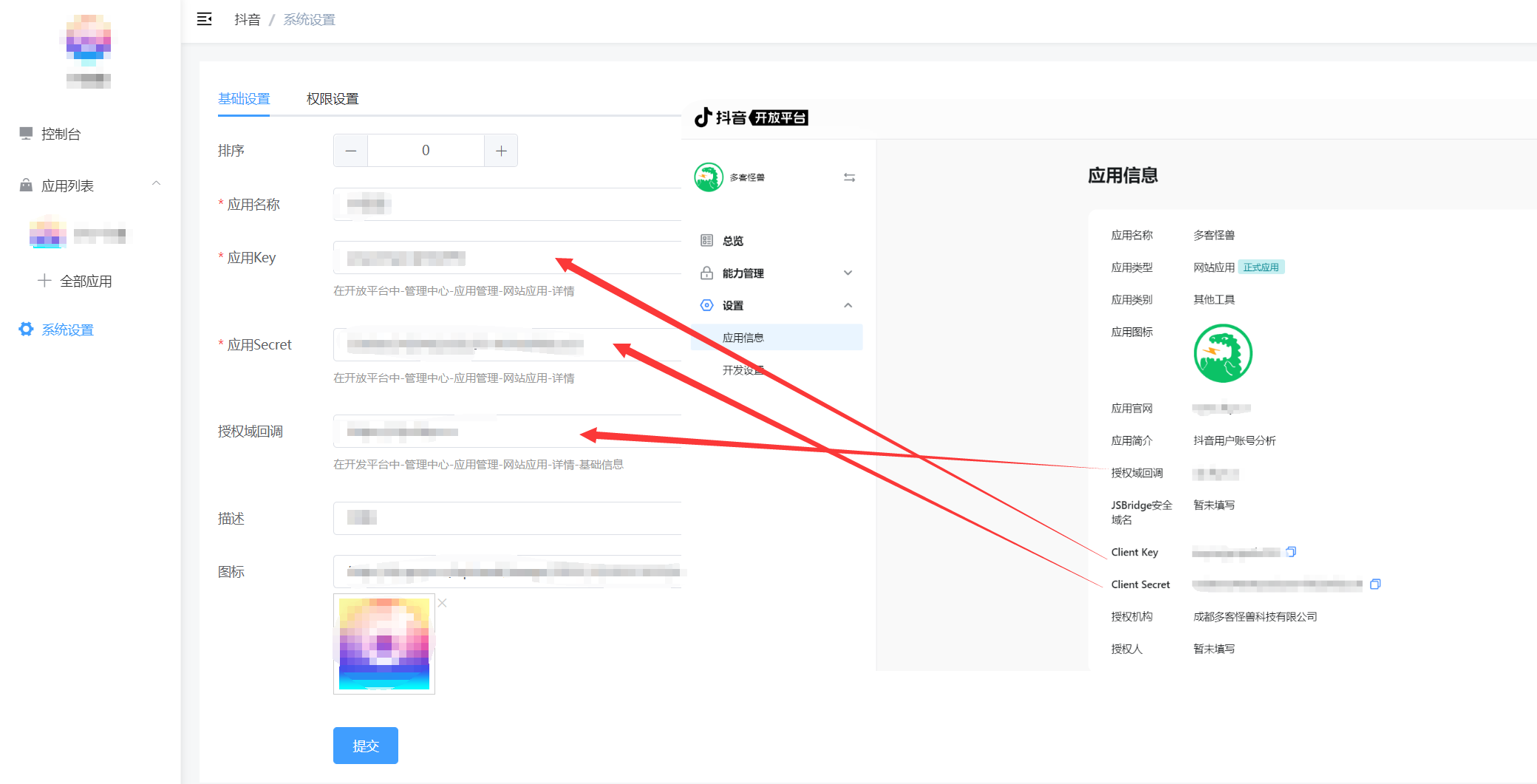Viewport: 1537px width, 784px height.
Task: Focus the 应用Secret input field
Action: (508, 344)
